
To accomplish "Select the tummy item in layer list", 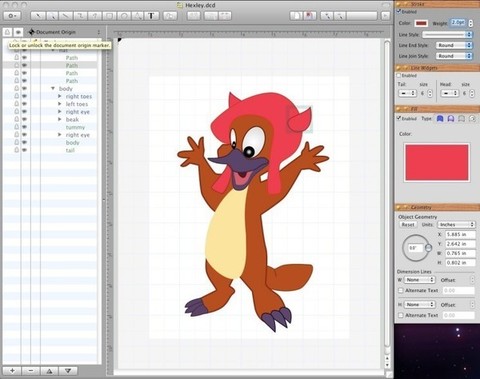I will point(75,127).
